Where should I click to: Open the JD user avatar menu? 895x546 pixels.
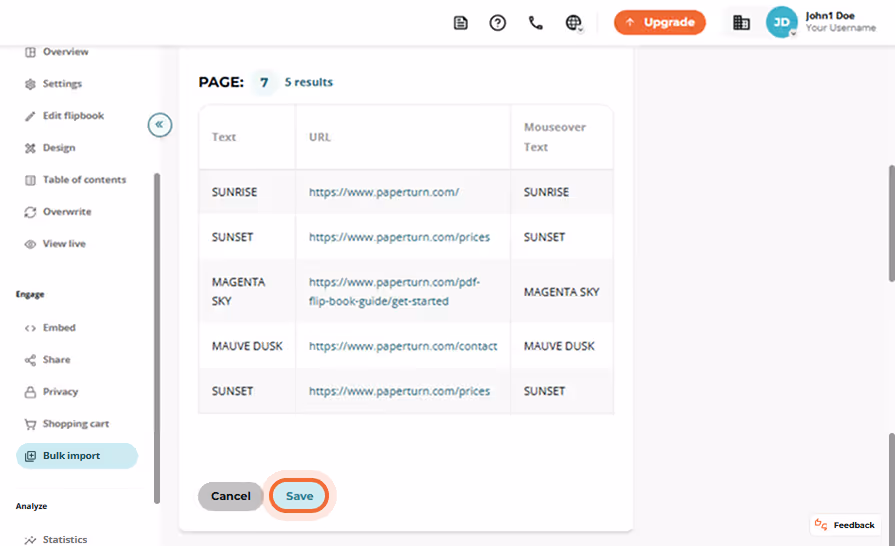(781, 22)
